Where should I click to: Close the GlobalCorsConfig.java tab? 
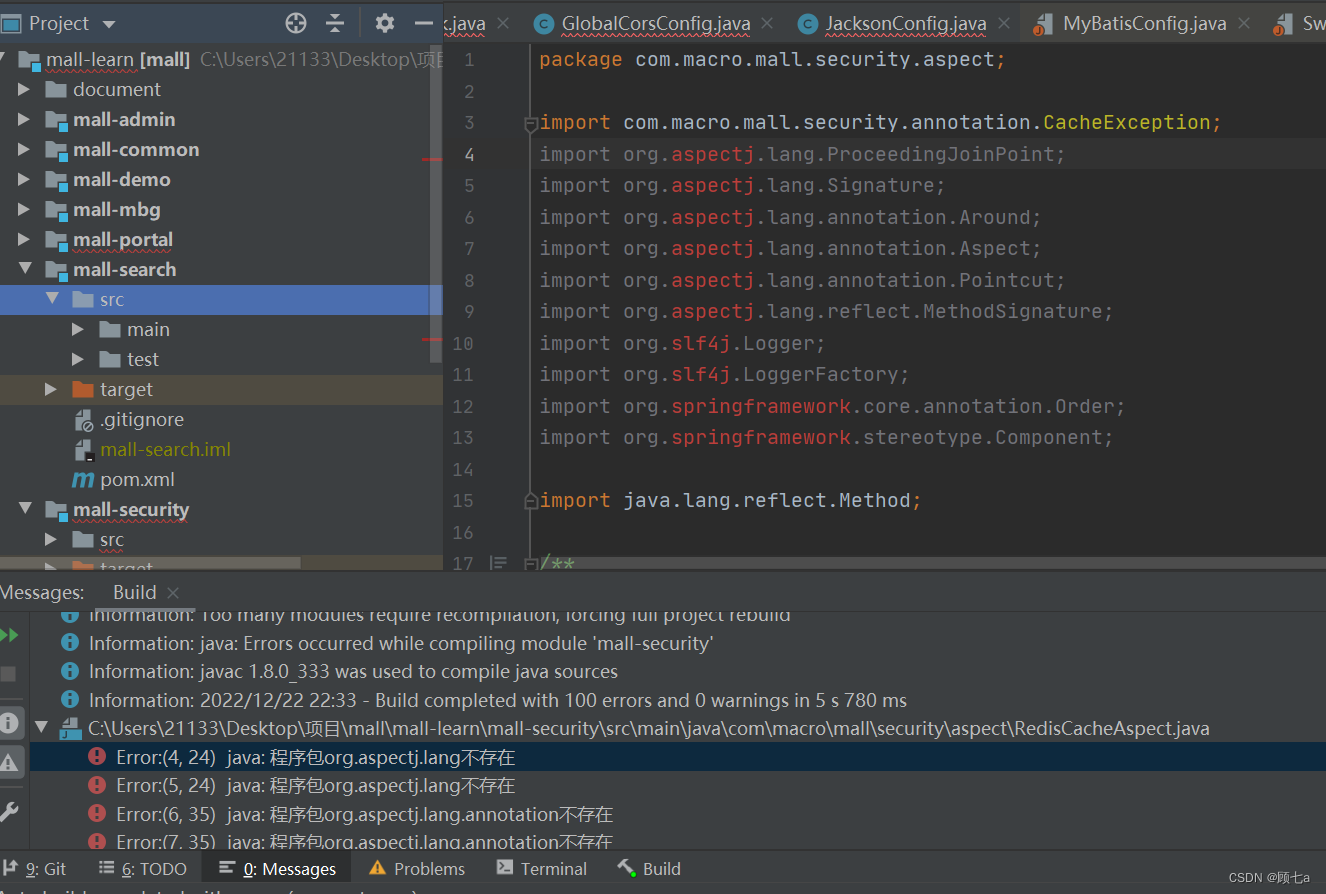pyautogui.click(x=769, y=23)
